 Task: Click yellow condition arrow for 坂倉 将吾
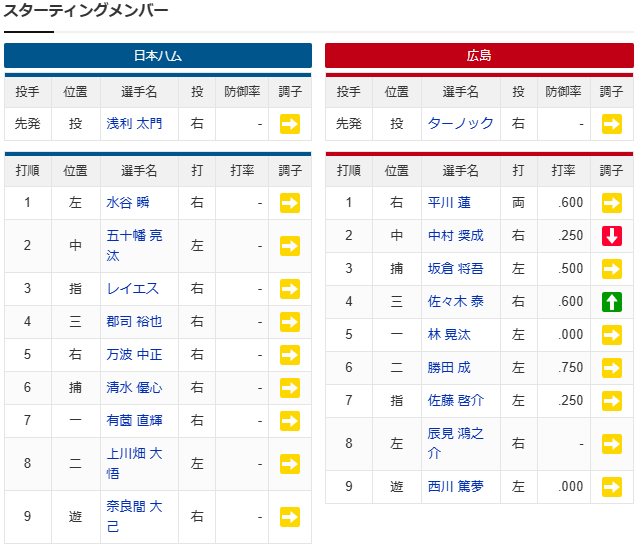pyautogui.click(x=611, y=269)
